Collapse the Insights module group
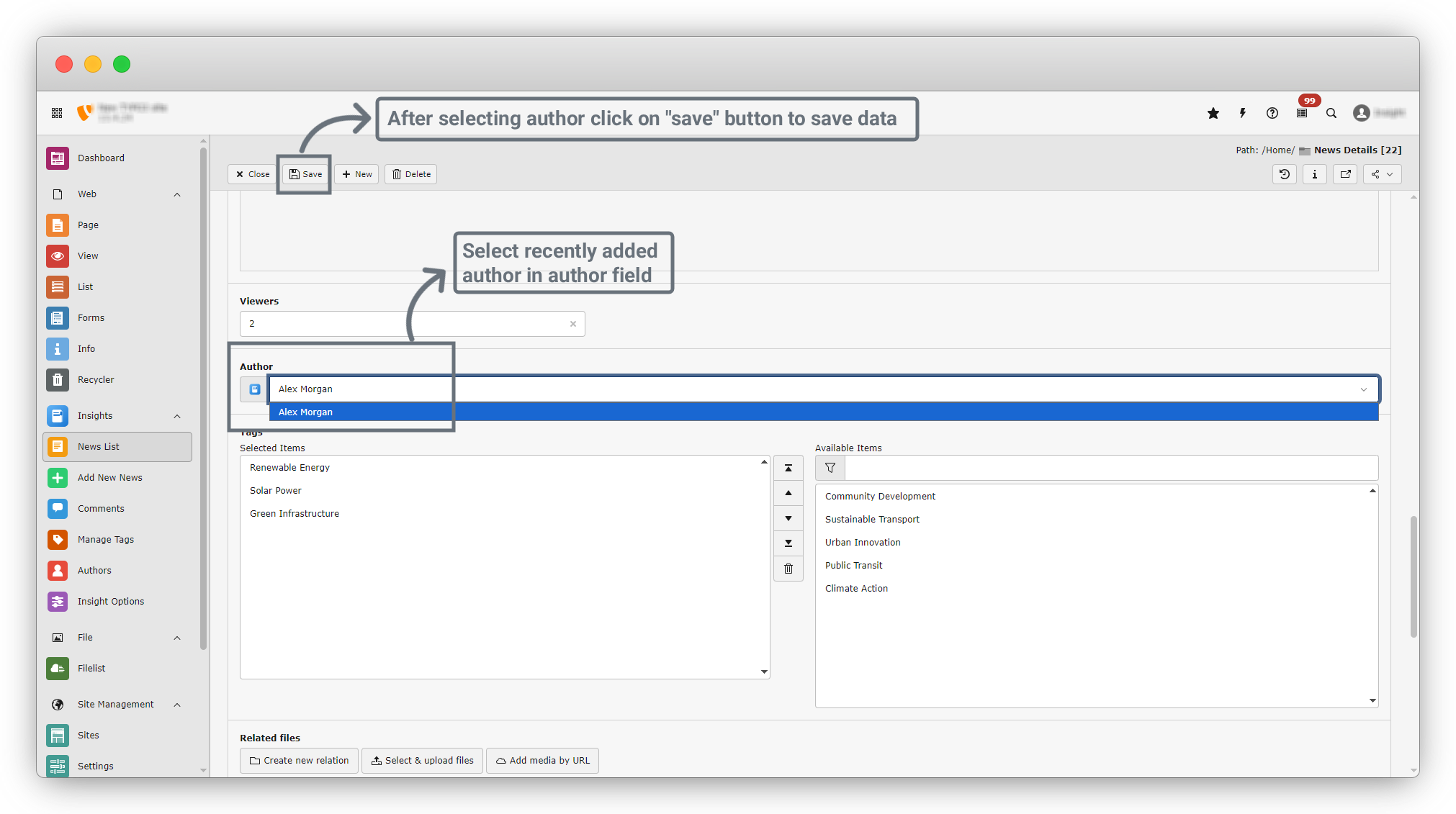 tap(177, 416)
